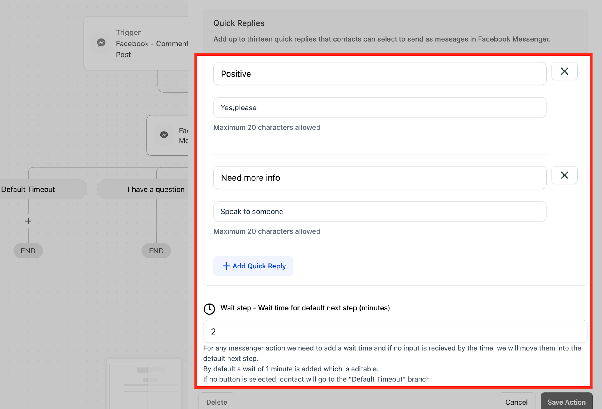Click the Messenger icon in the Facebook action node

(164, 134)
